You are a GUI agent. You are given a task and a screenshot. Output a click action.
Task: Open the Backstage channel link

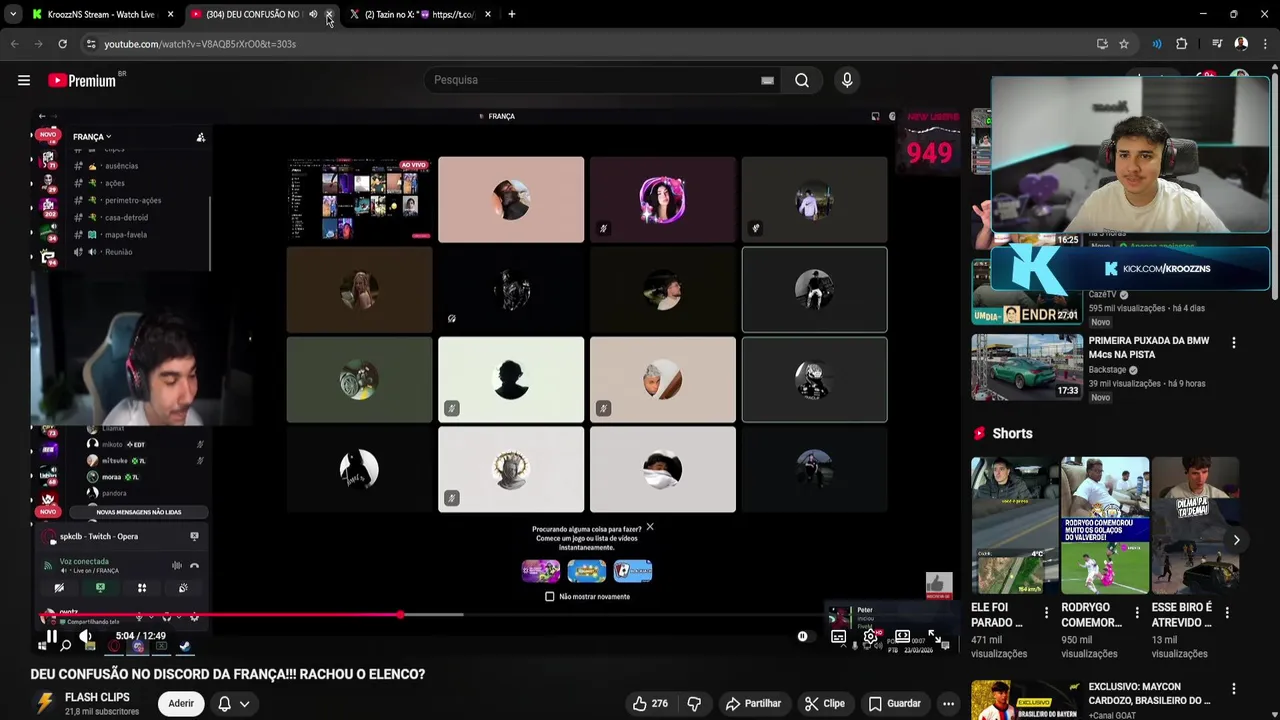click(x=1108, y=369)
